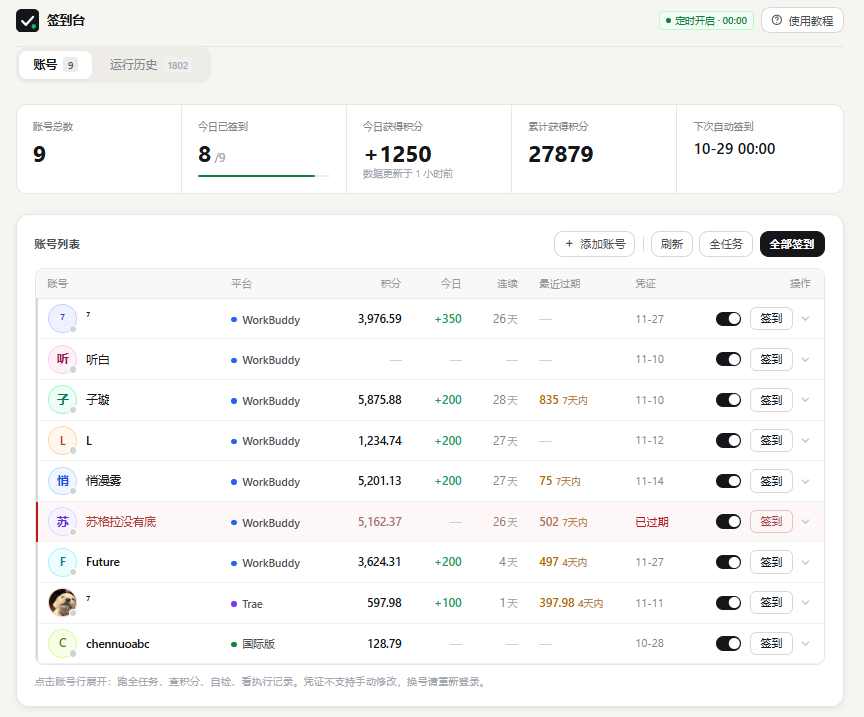Disable auto sign-in toggle for 3,976.59 account
Screen dimensions: 864x717
pyautogui.click(x=728, y=319)
